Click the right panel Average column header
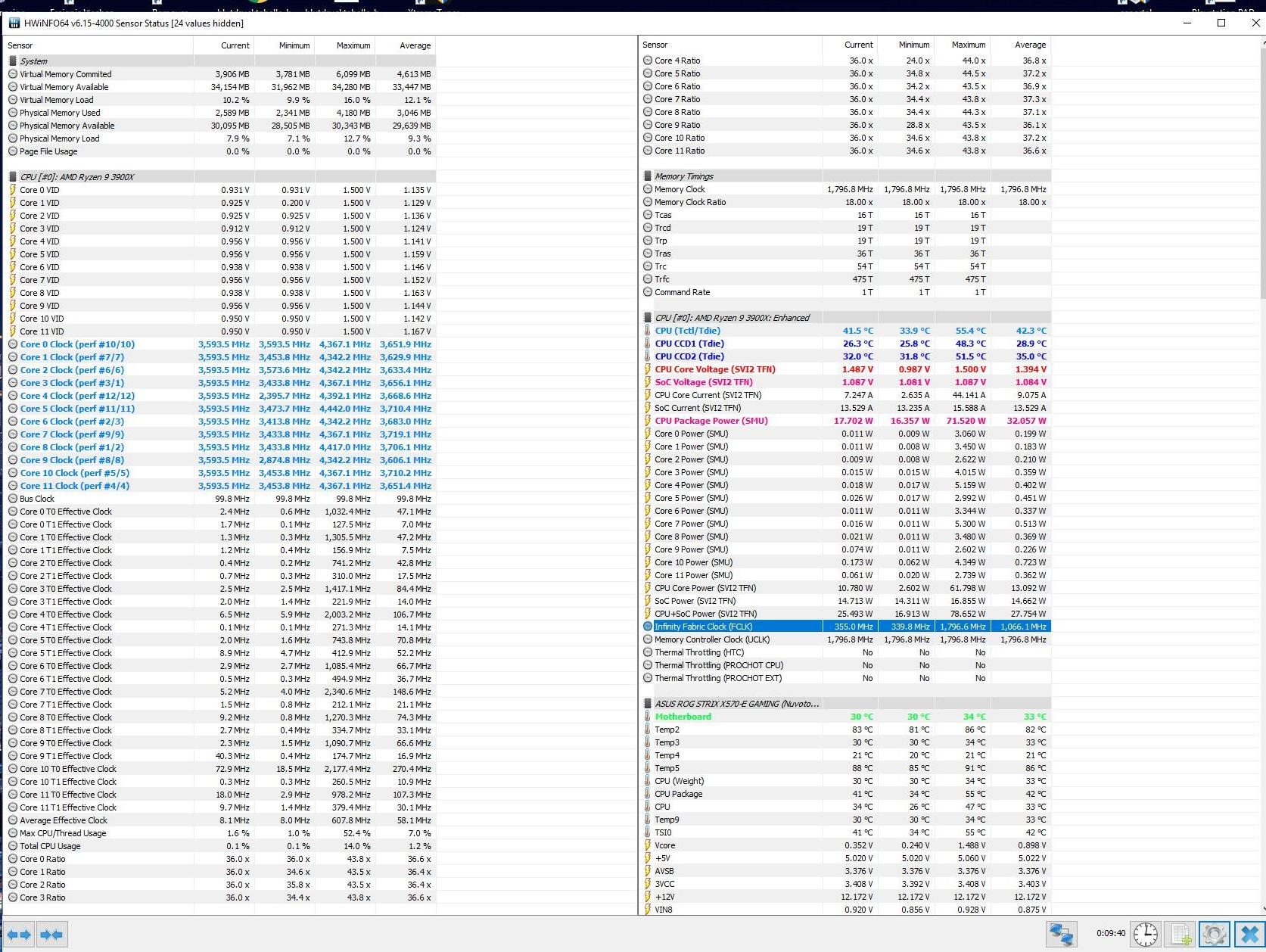1266x952 pixels. pos(1021,45)
